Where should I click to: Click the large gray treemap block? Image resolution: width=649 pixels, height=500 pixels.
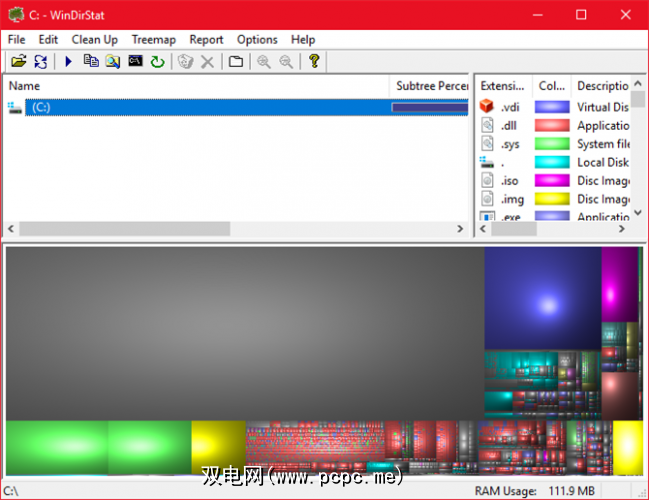[x=245, y=334]
